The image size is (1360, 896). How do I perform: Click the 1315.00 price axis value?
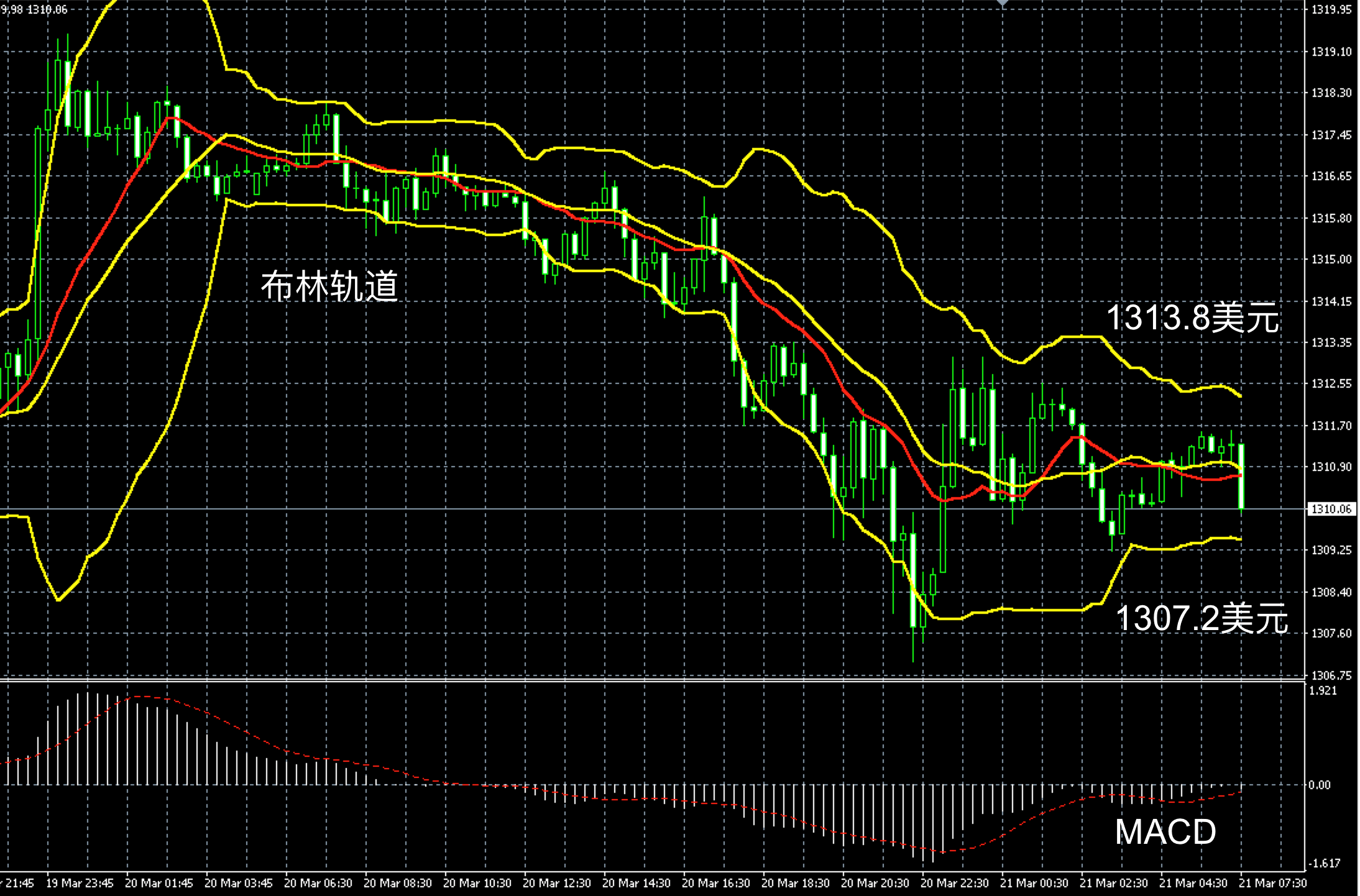coord(1331,259)
